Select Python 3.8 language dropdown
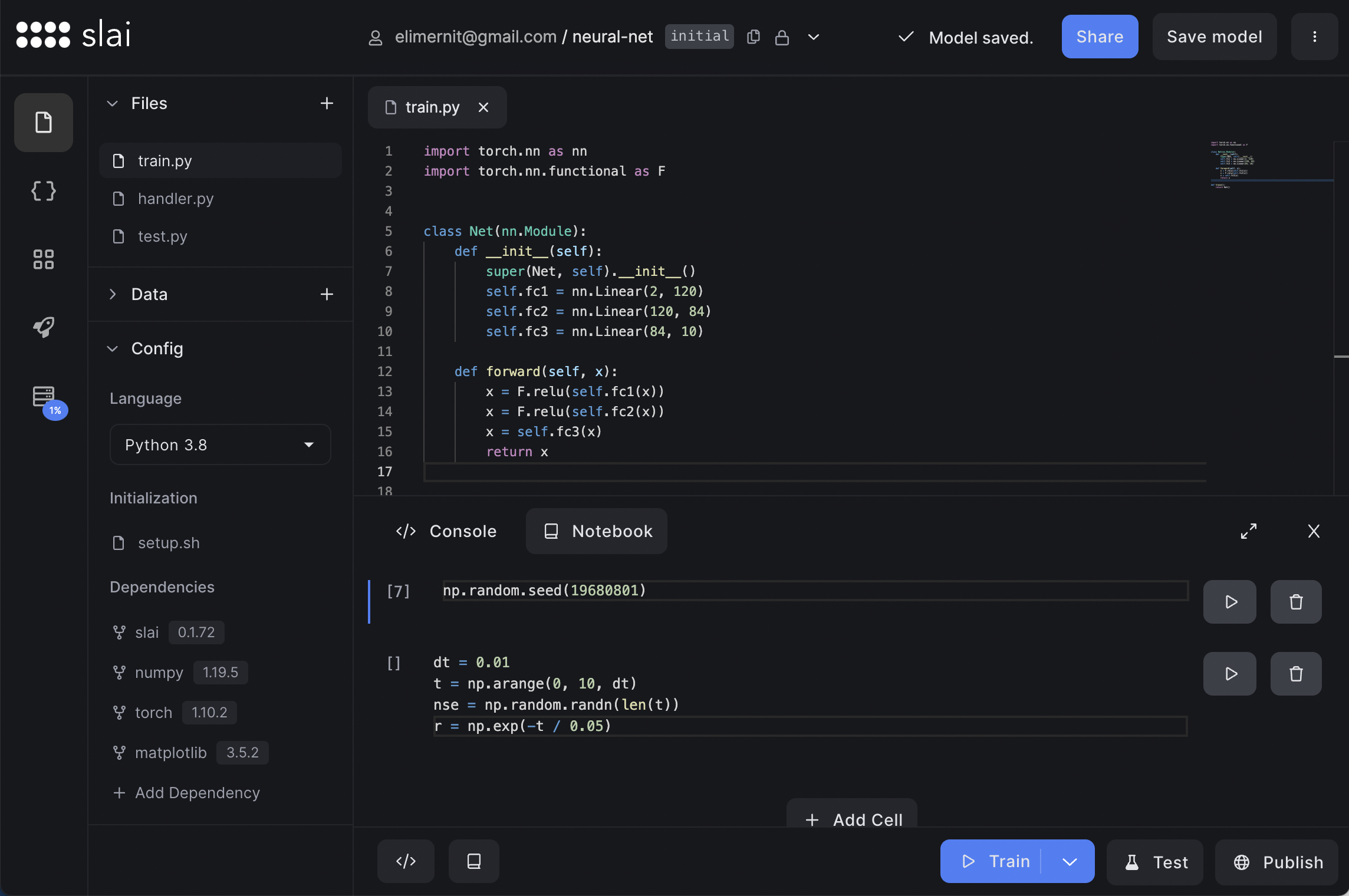The image size is (1349, 896). (x=220, y=444)
